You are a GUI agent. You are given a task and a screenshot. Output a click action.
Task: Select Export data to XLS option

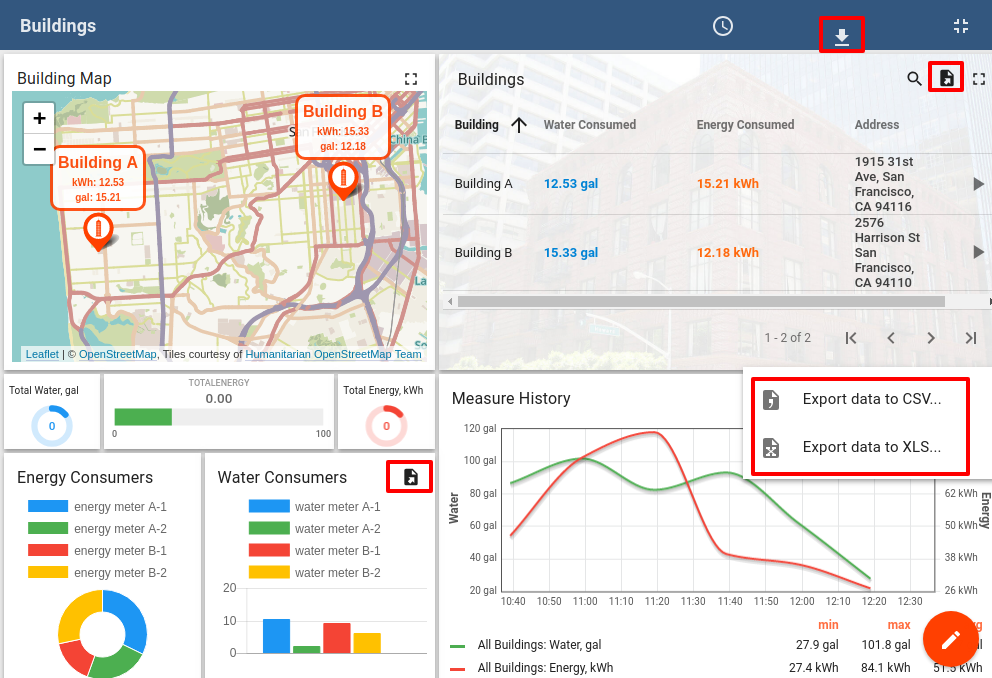pyautogui.click(x=870, y=447)
